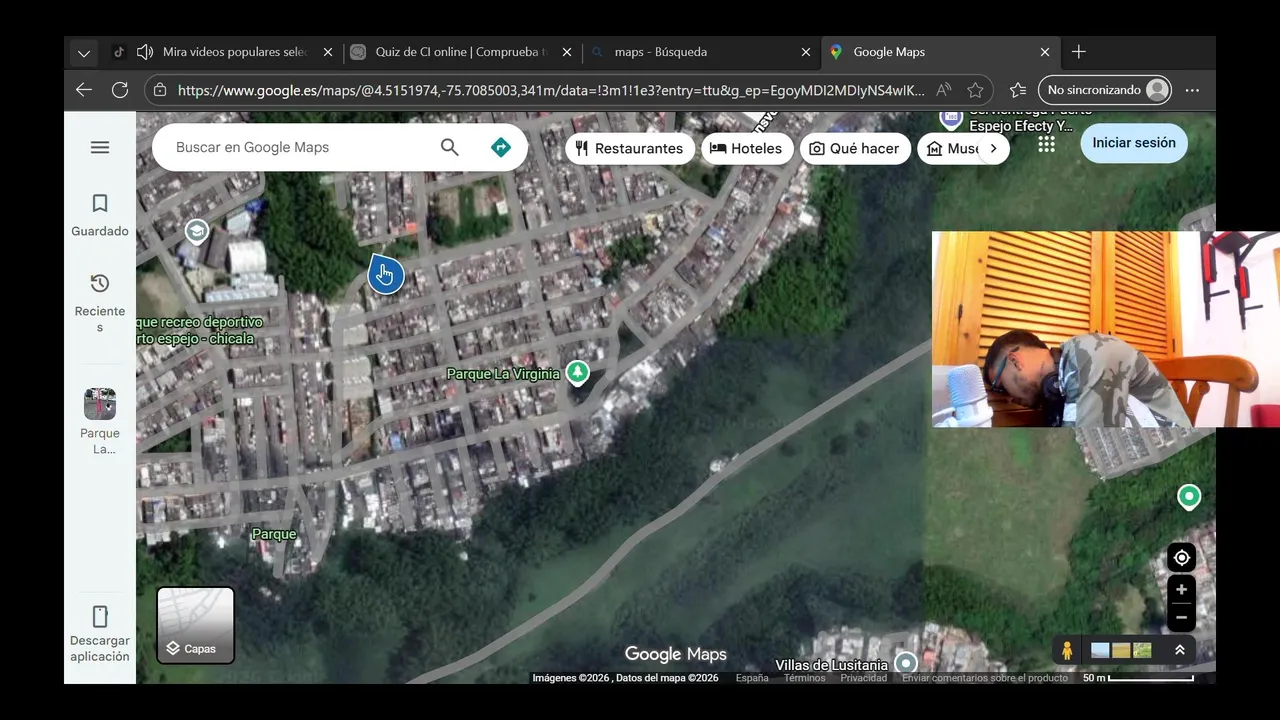1280x720 pixels.
Task: Click the Villas de Lusitania map marker
Action: pyautogui.click(x=906, y=663)
